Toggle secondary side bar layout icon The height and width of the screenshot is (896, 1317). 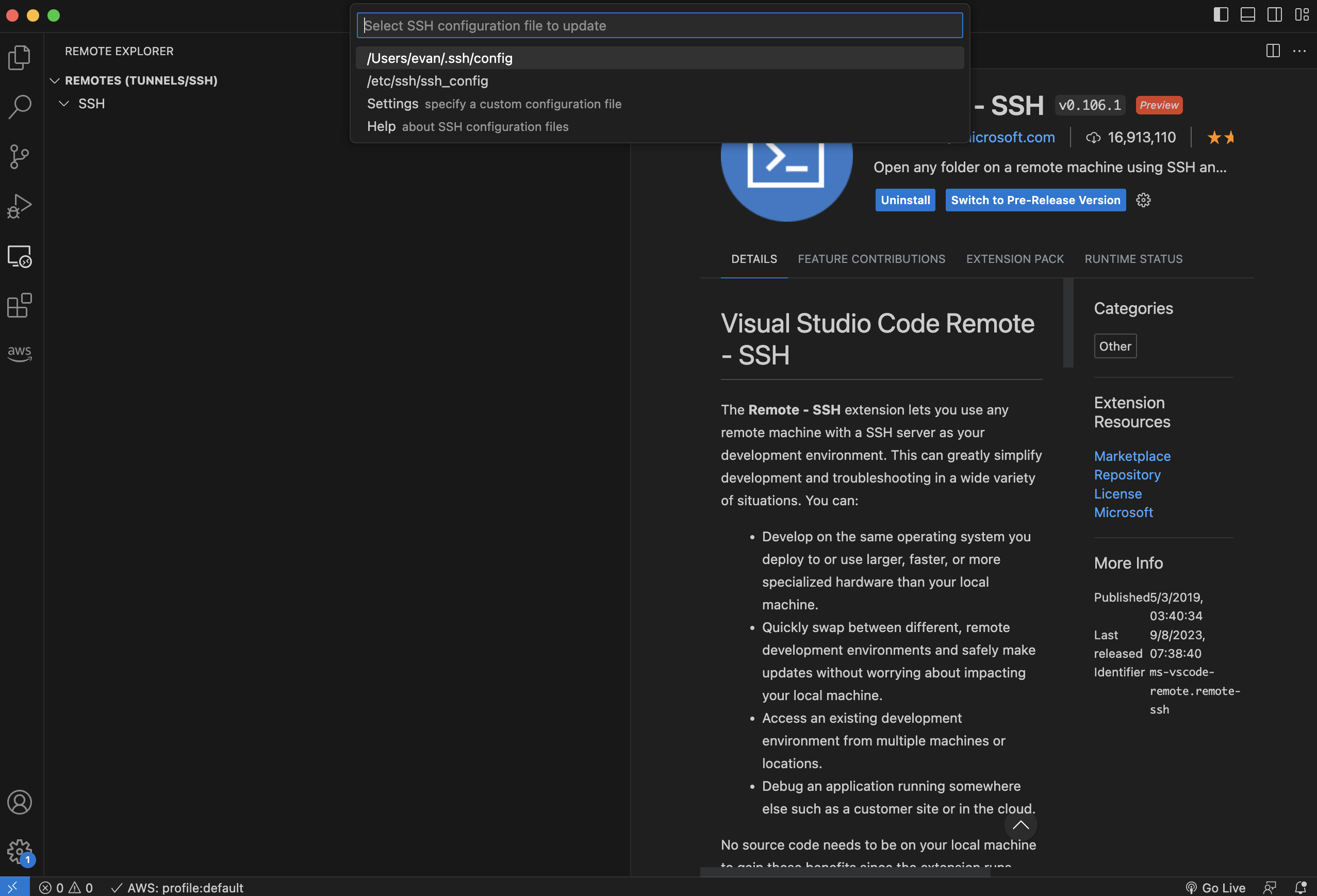[x=1275, y=15]
